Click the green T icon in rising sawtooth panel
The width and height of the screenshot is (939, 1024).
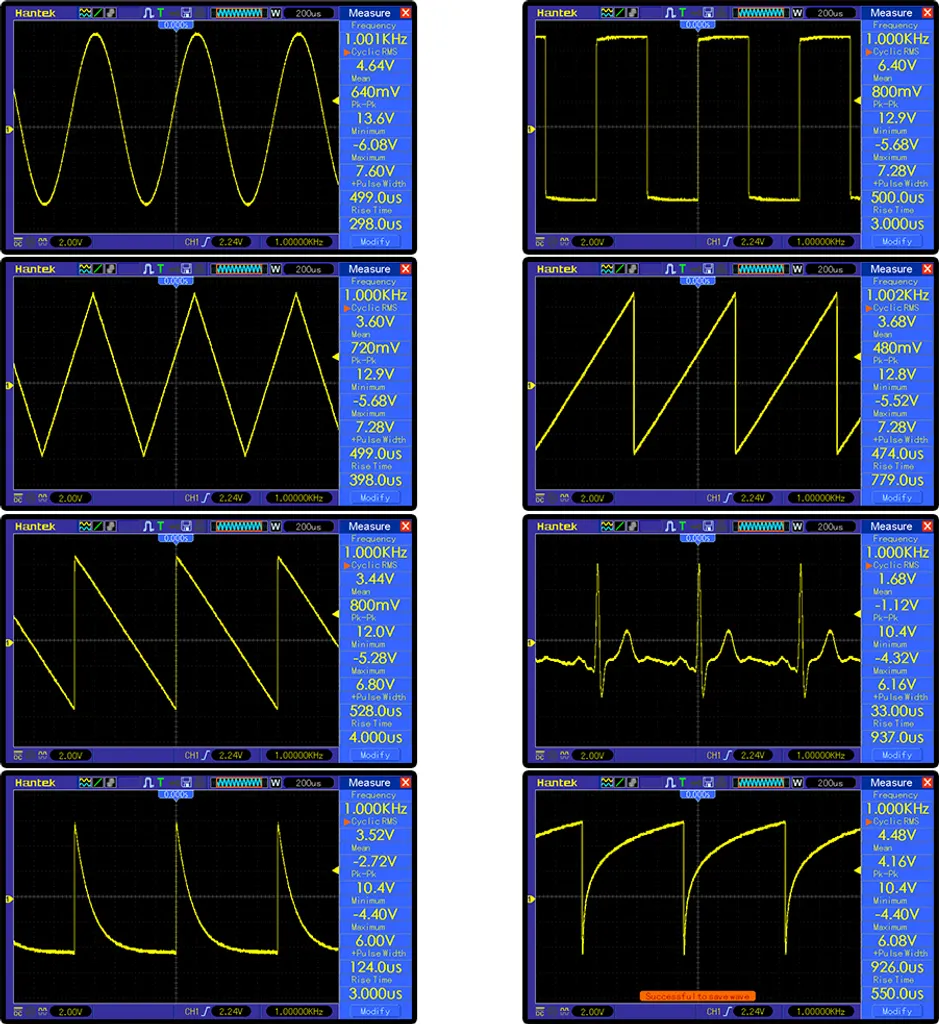coord(682,269)
